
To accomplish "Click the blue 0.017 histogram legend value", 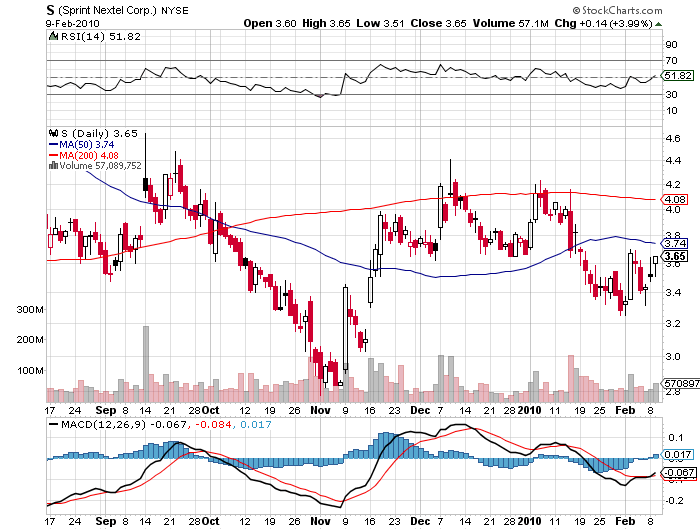I will click(x=256, y=424).
